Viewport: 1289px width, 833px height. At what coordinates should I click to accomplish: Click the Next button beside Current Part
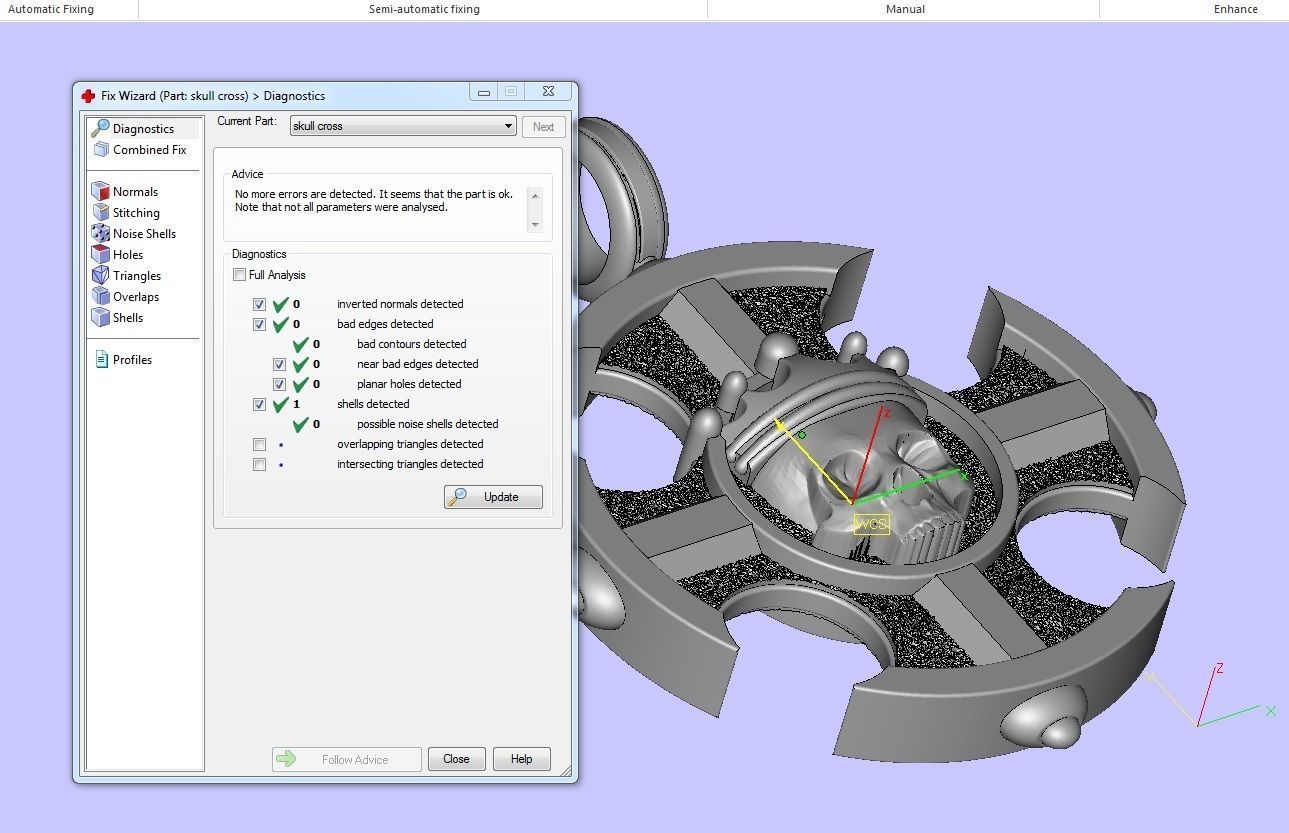tap(543, 127)
